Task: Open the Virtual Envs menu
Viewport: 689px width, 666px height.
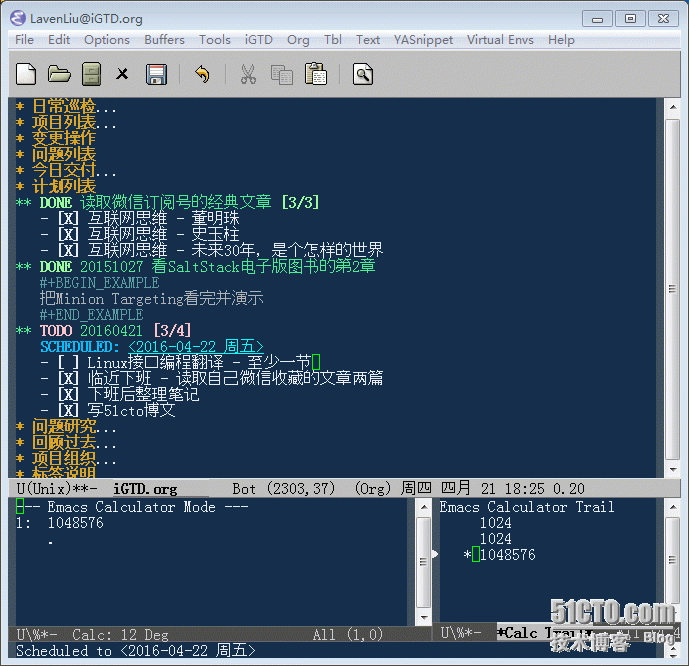Action: pyautogui.click(x=500, y=40)
